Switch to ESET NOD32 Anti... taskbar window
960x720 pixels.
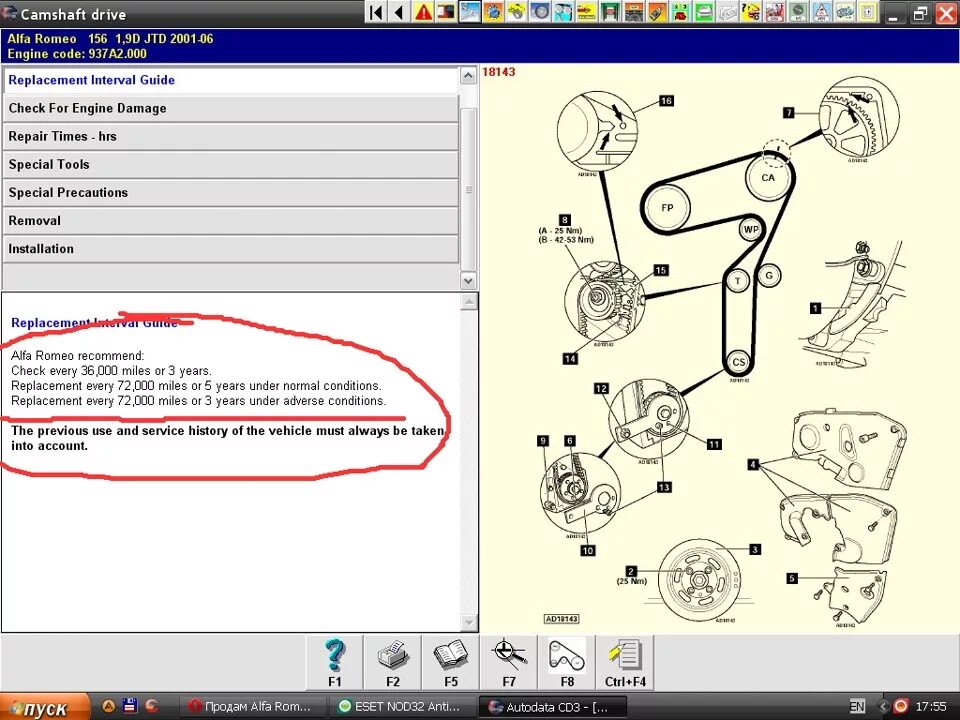[x=402, y=707]
